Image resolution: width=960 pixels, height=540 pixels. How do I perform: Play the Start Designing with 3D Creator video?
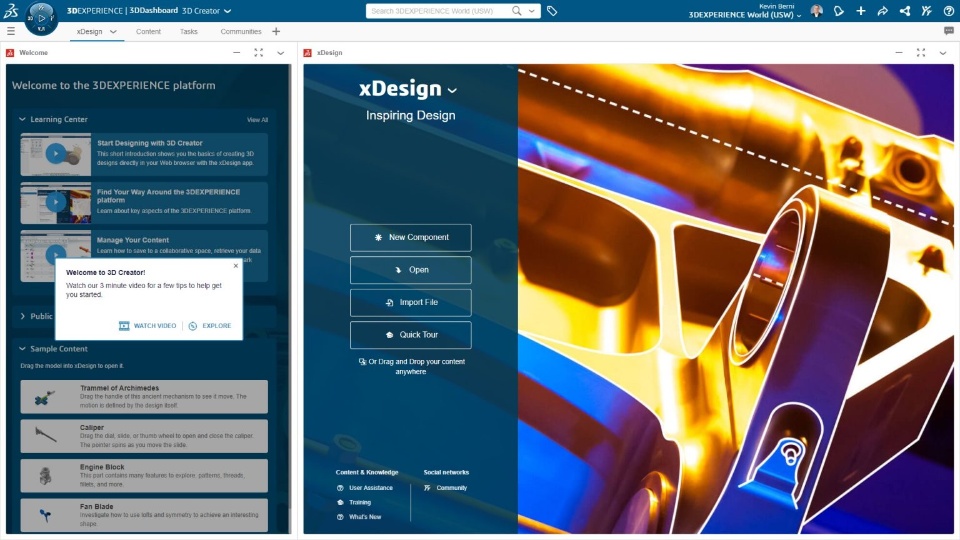56,154
